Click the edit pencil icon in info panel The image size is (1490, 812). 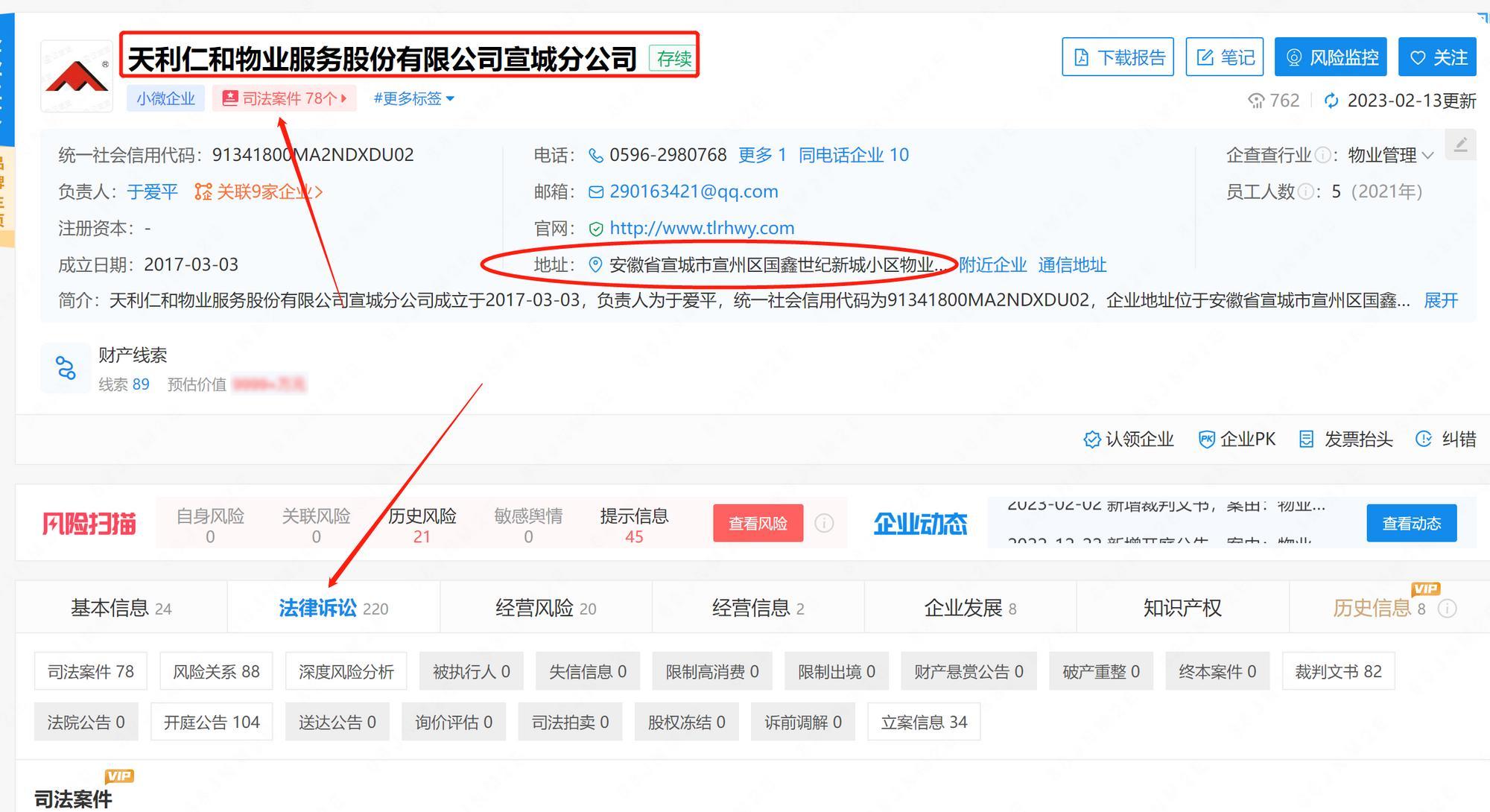(x=1460, y=145)
